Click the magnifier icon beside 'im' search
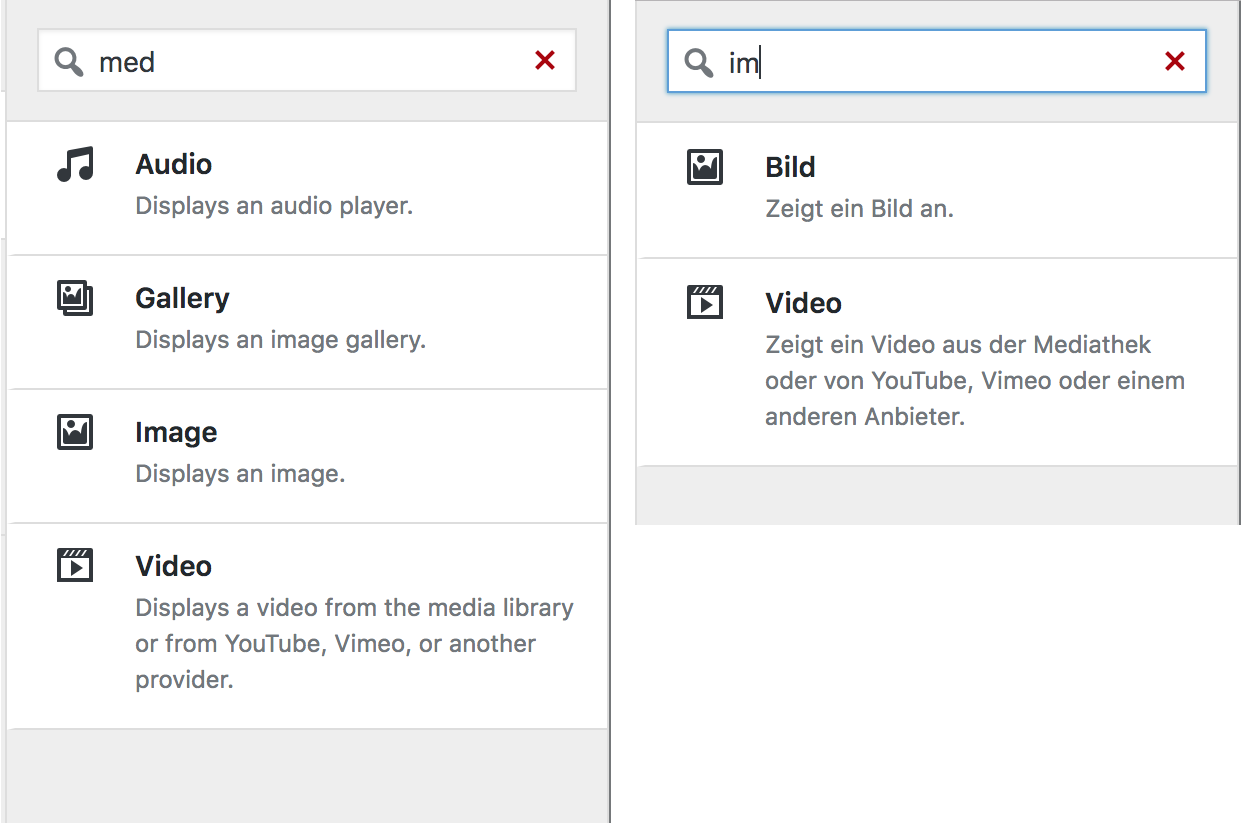1241x823 pixels. [x=699, y=63]
